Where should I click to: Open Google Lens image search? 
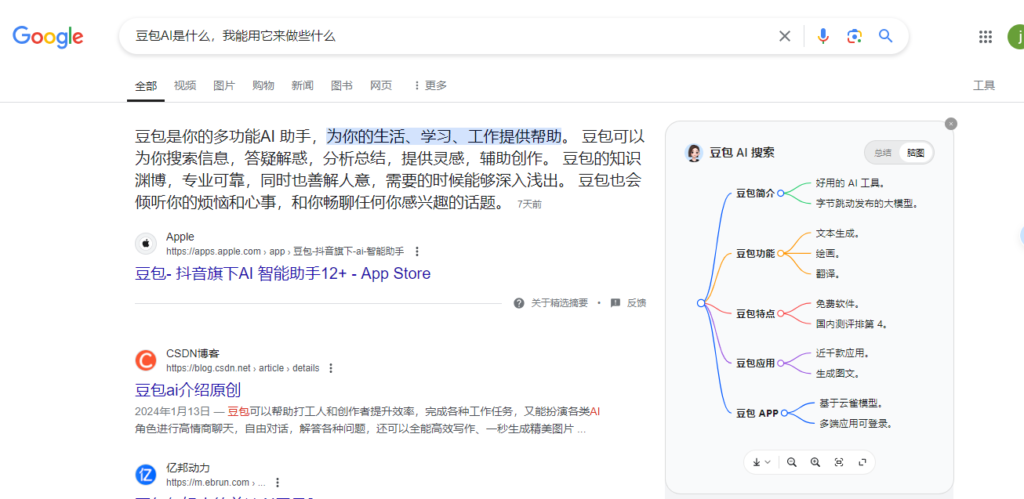tap(854, 36)
